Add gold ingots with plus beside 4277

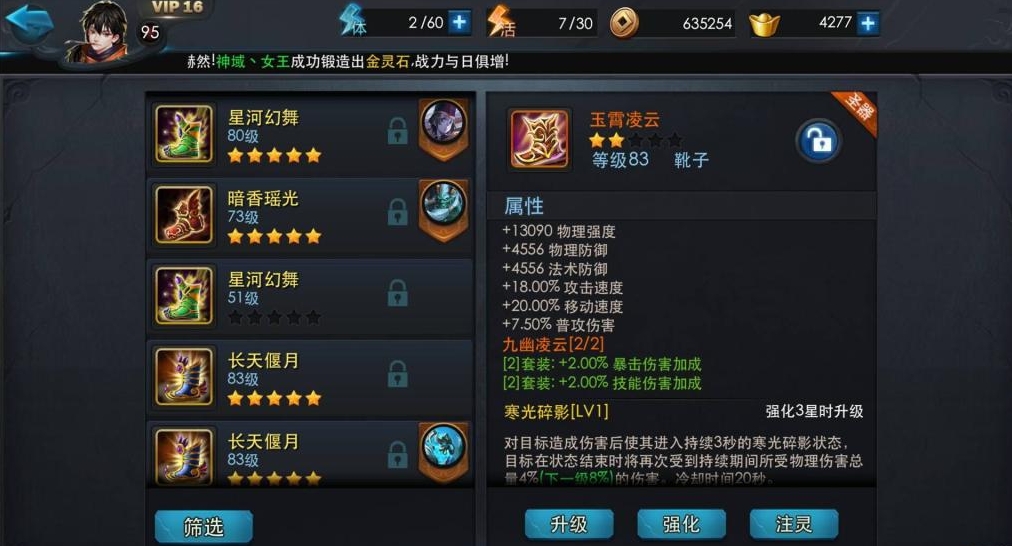tap(868, 23)
